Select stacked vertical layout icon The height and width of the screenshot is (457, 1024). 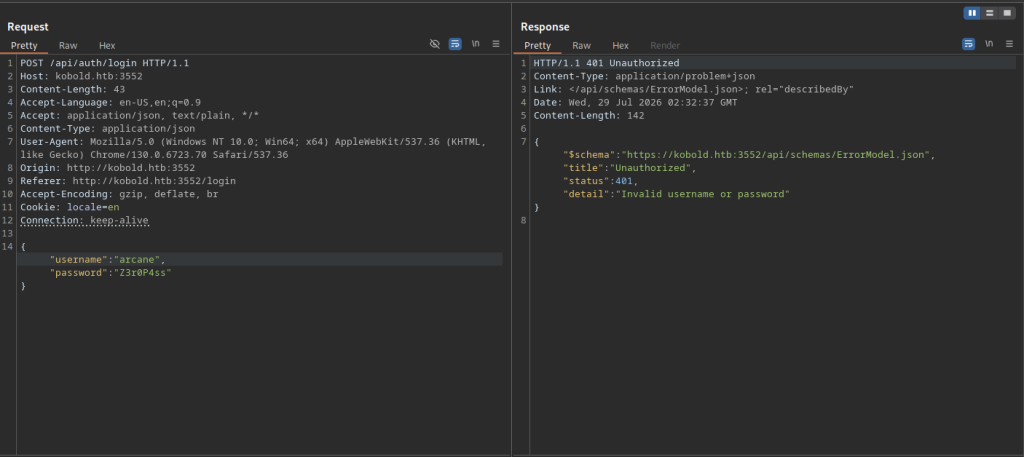click(989, 13)
